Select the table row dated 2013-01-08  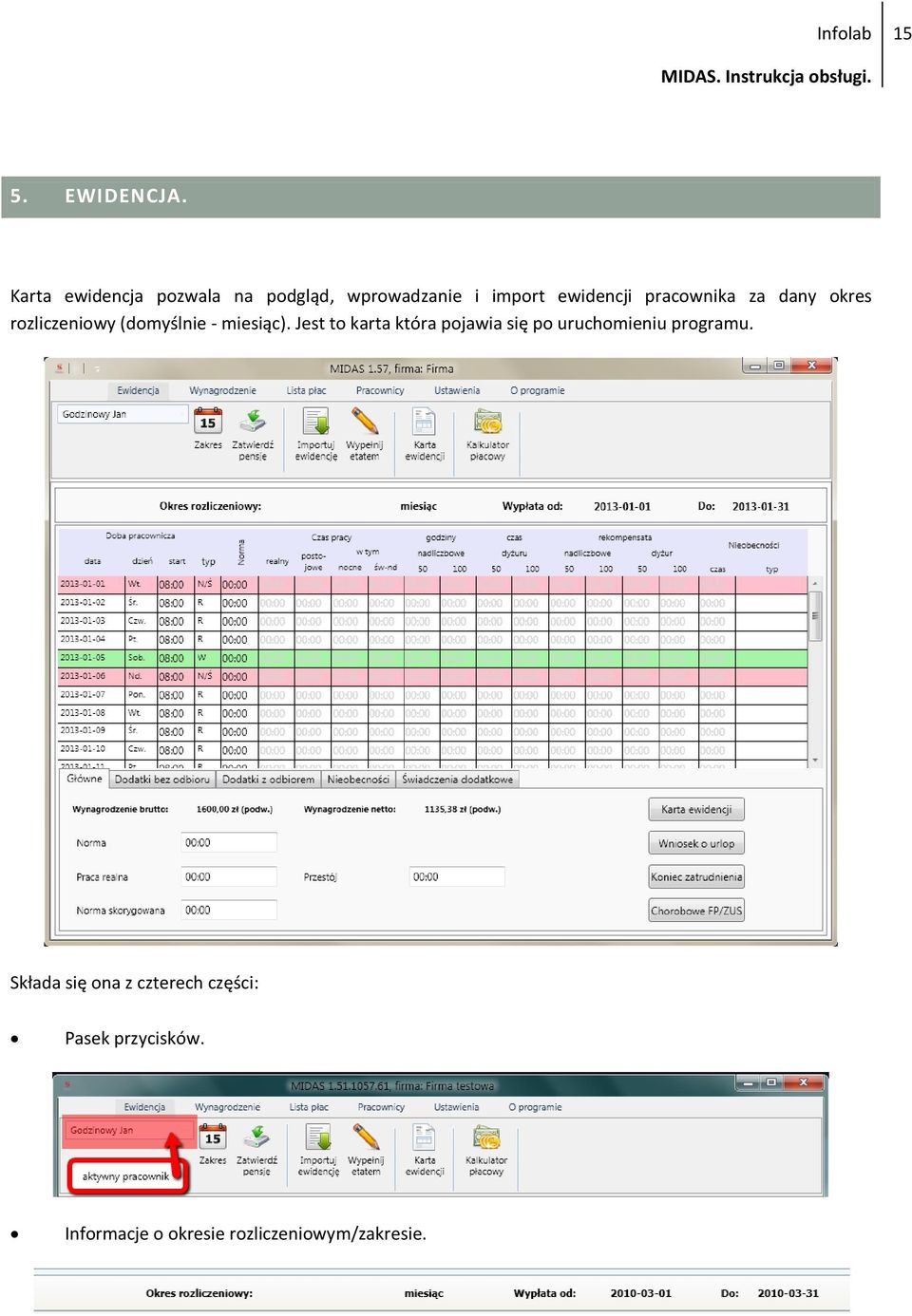pyautogui.click(x=433, y=713)
